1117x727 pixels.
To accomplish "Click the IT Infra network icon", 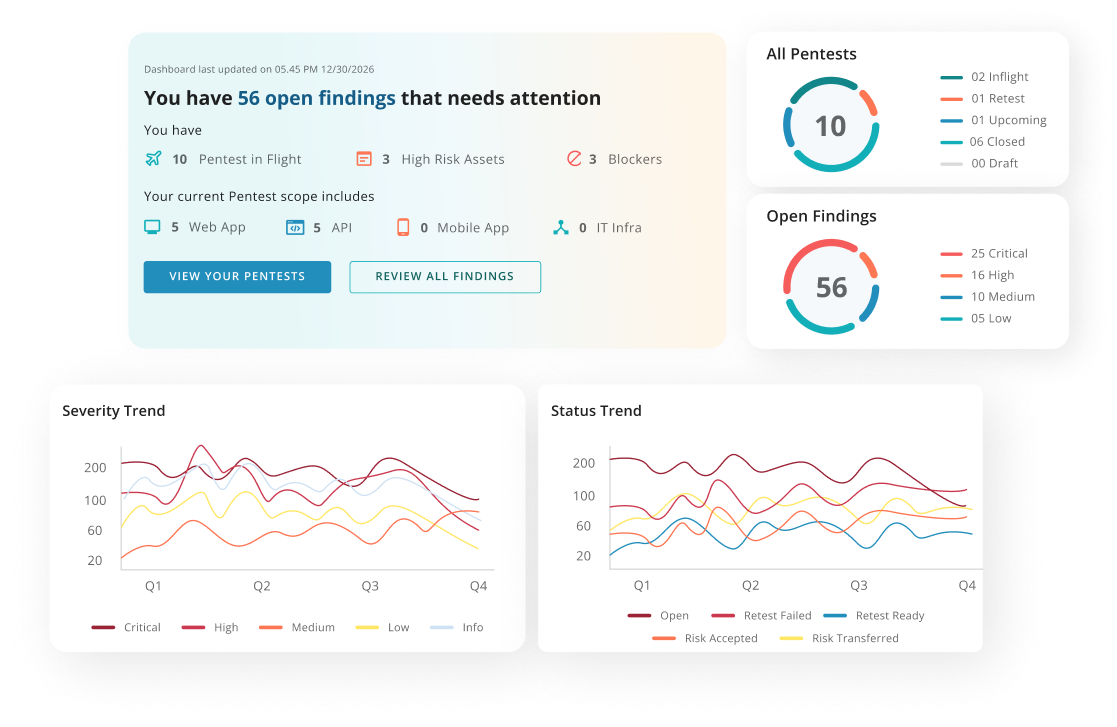I will pos(561,227).
